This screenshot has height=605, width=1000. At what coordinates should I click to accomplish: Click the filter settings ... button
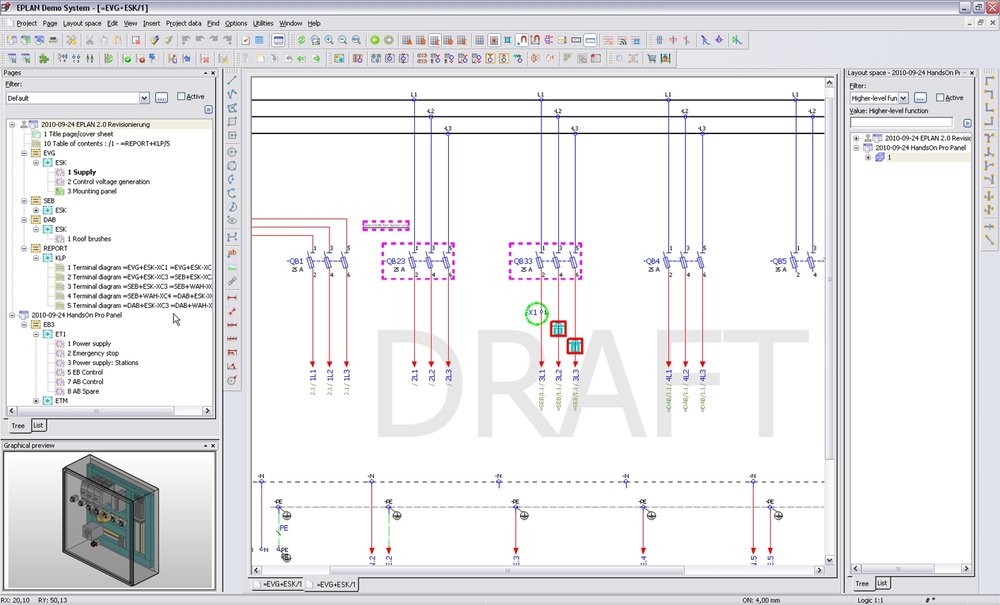(160, 96)
